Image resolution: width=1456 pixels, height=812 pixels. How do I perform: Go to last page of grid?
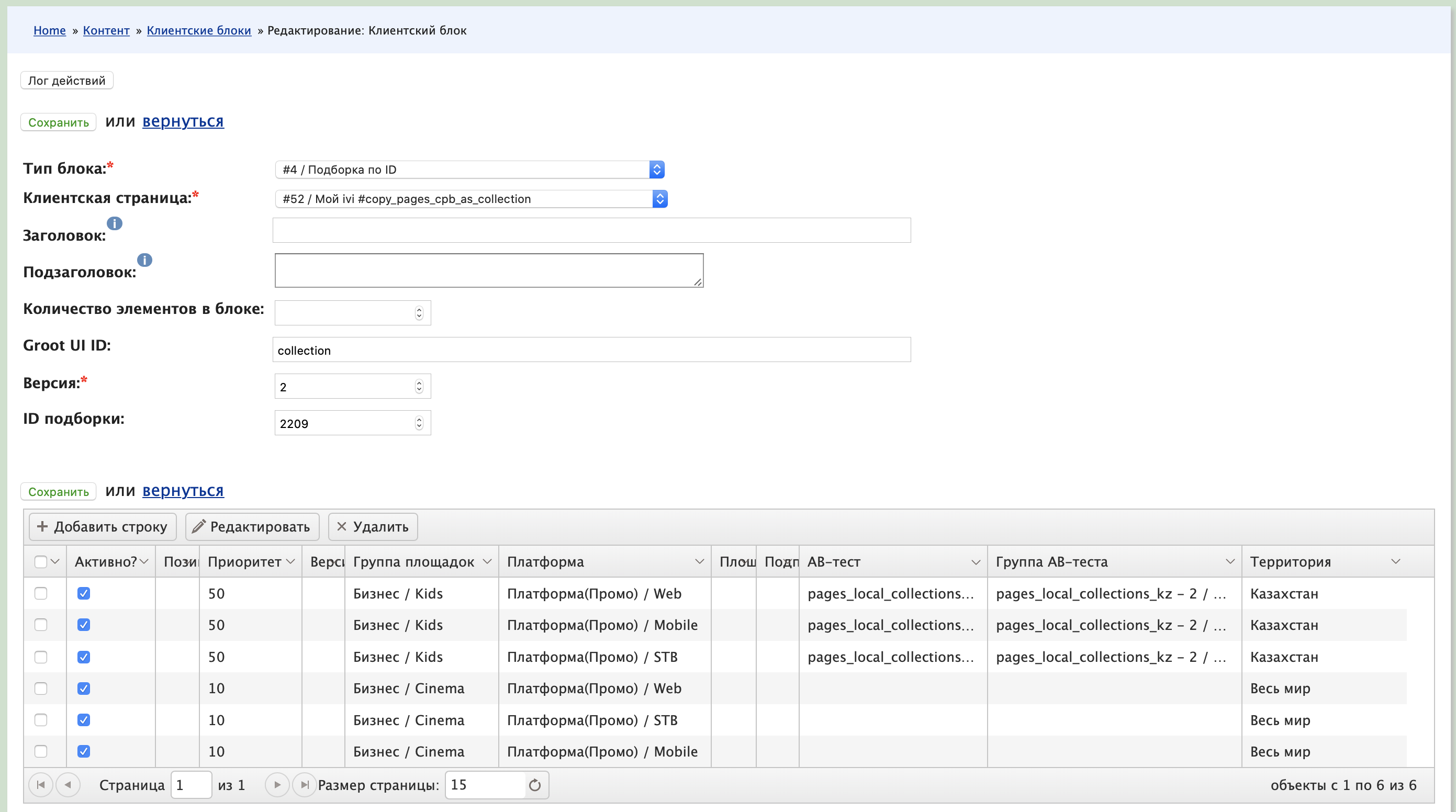[304, 785]
